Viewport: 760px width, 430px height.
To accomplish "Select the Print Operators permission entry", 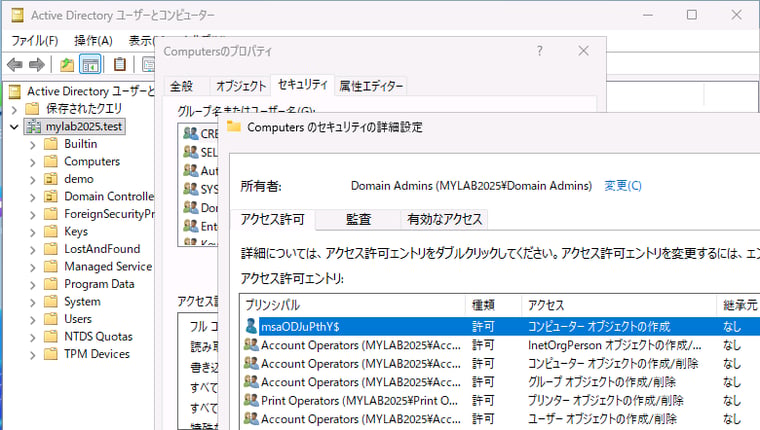I will point(500,400).
